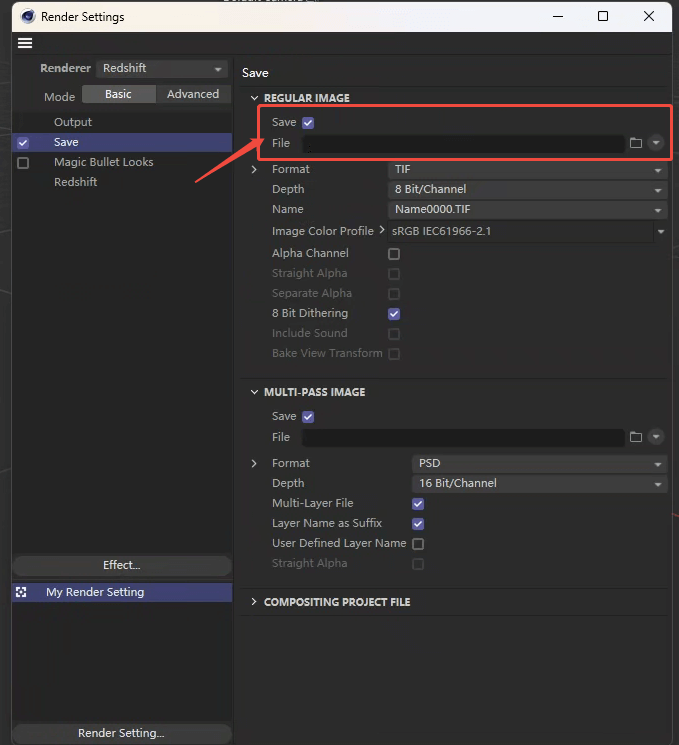Screen dimensions: 679x745
Task: Toggle Regular Image Save checkbox
Action: (308, 123)
